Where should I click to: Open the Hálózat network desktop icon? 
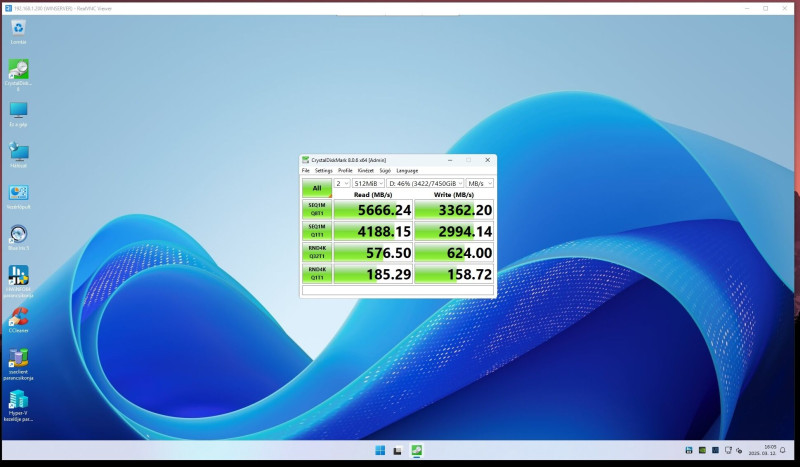click(18, 155)
